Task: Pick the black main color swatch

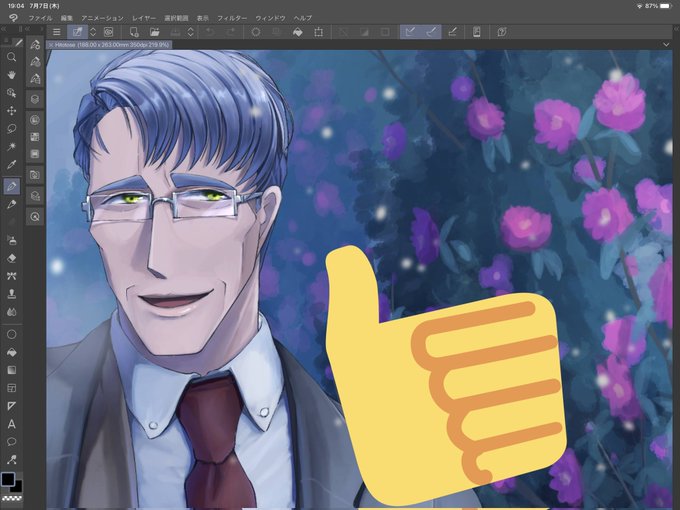Action: point(8,479)
